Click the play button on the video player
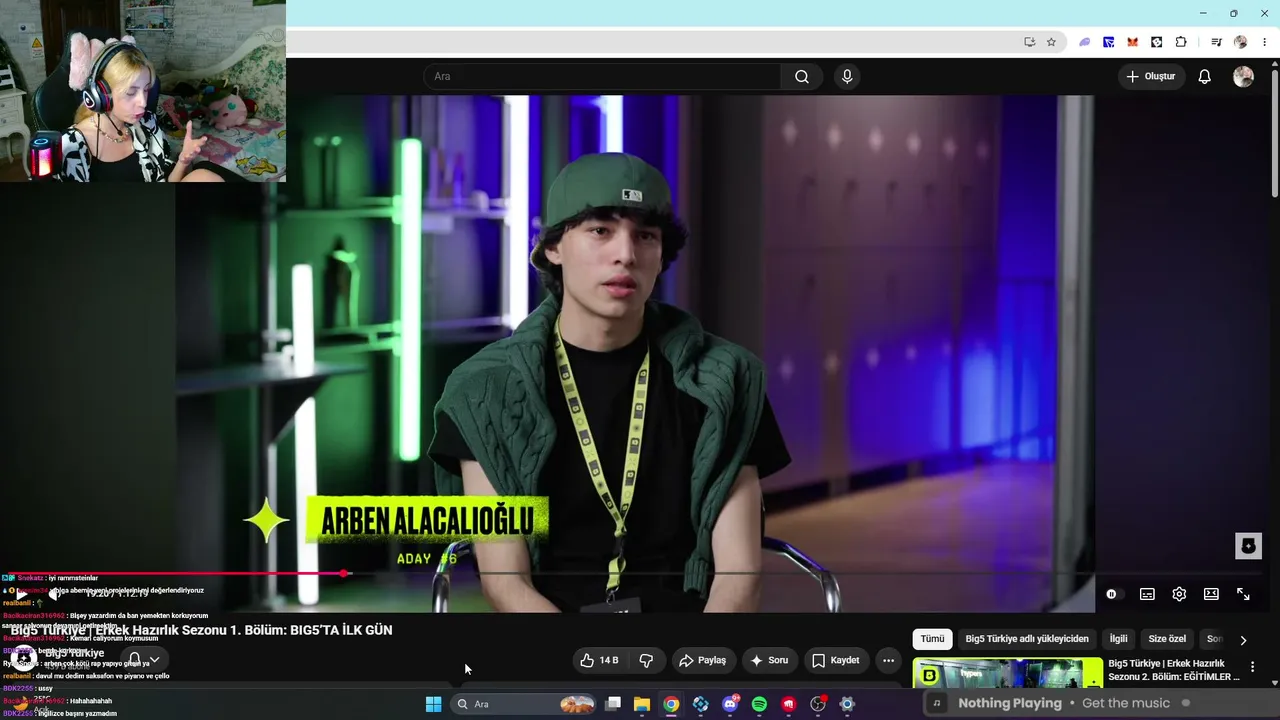The height and width of the screenshot is (720, 1280). click(21, 594)
